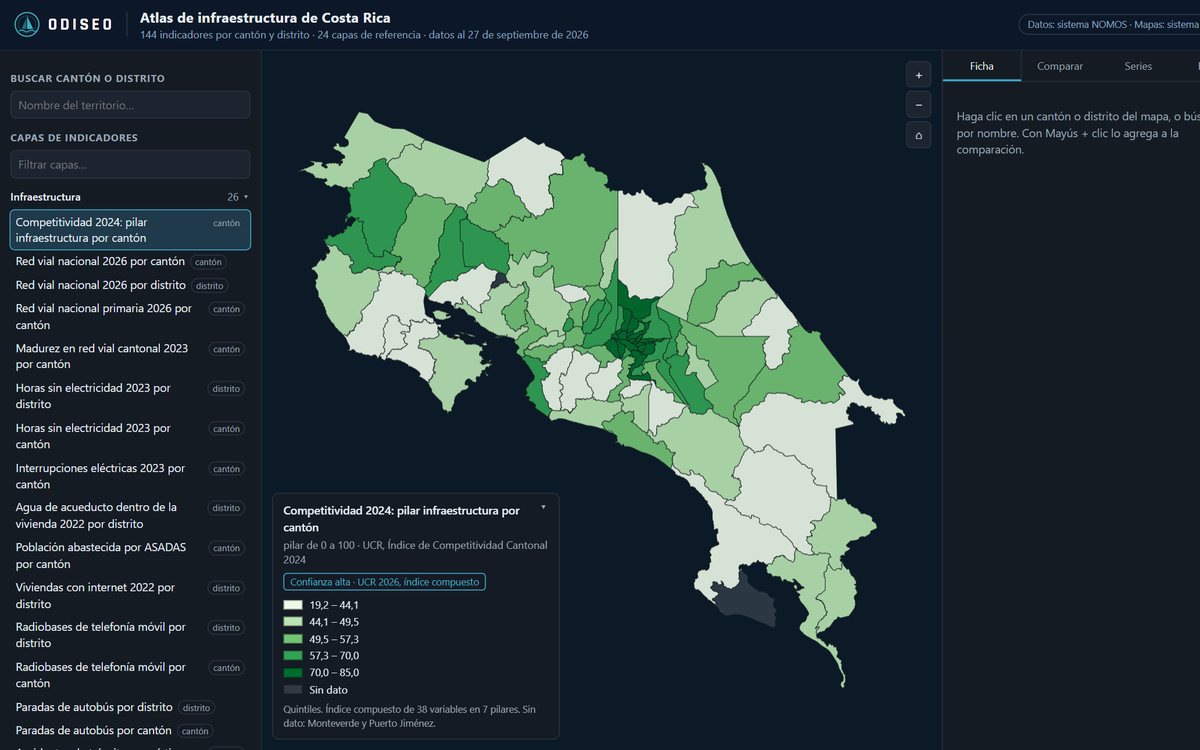1200x750 pixels.
Task: Select layer 'Paradas de autobús por cantón'
Action: click(x=130, y=731)
